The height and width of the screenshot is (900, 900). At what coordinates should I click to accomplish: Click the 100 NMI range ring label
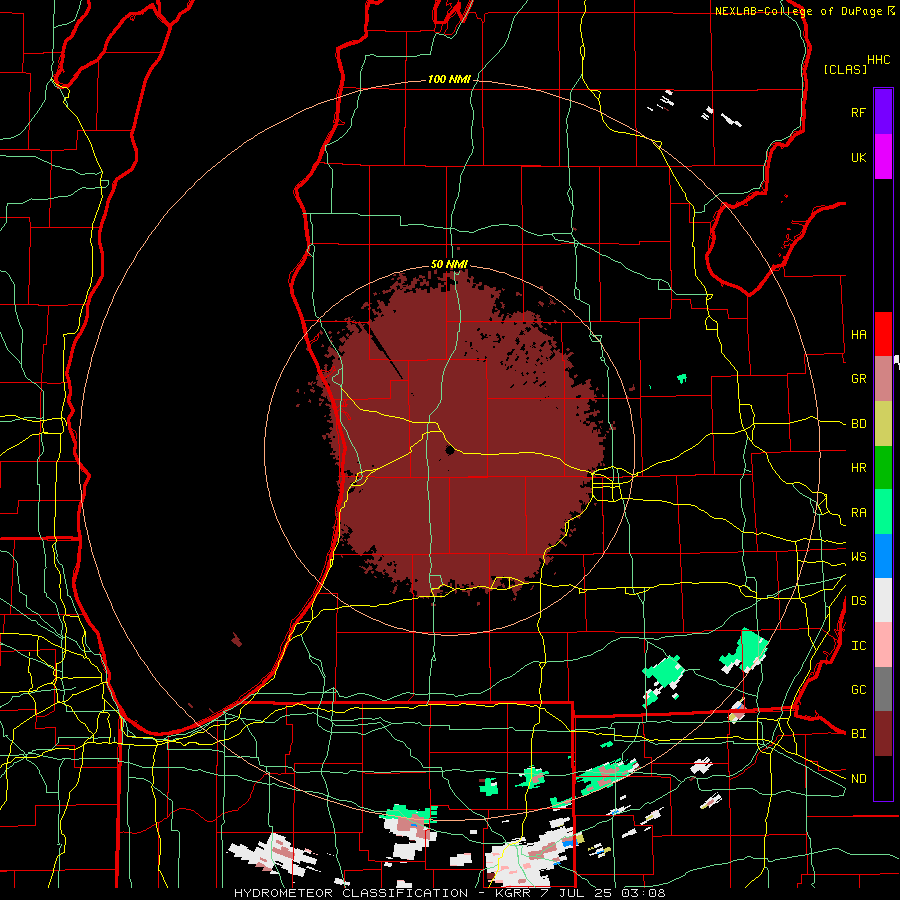tap(449, 79)
